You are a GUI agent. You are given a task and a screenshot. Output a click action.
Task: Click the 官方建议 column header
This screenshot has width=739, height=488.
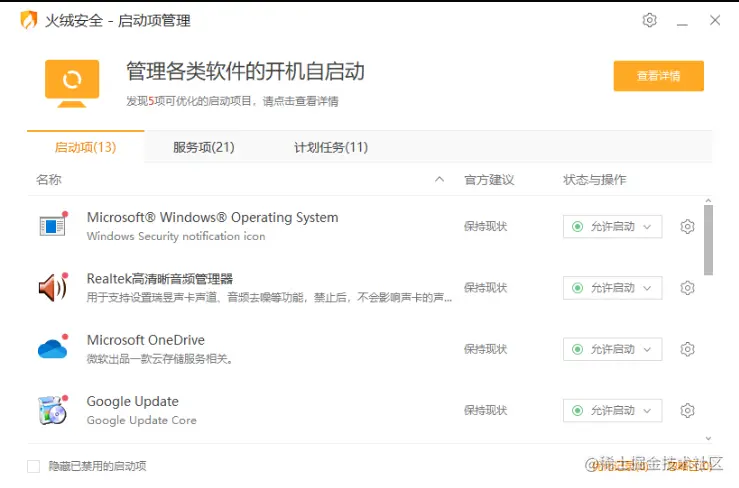pos(489,180)
